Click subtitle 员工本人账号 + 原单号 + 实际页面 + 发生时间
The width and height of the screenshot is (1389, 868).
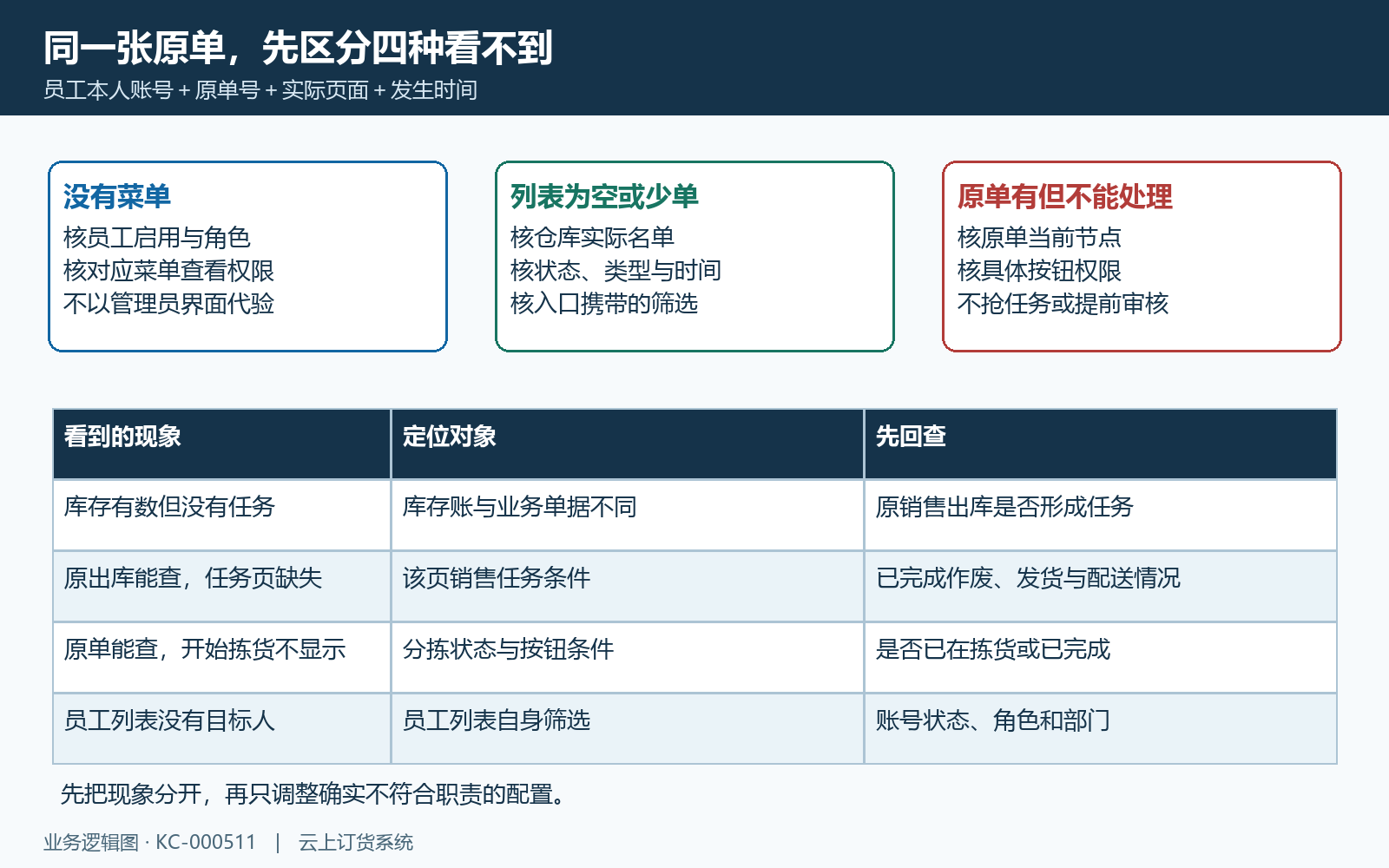click(260, 90)
